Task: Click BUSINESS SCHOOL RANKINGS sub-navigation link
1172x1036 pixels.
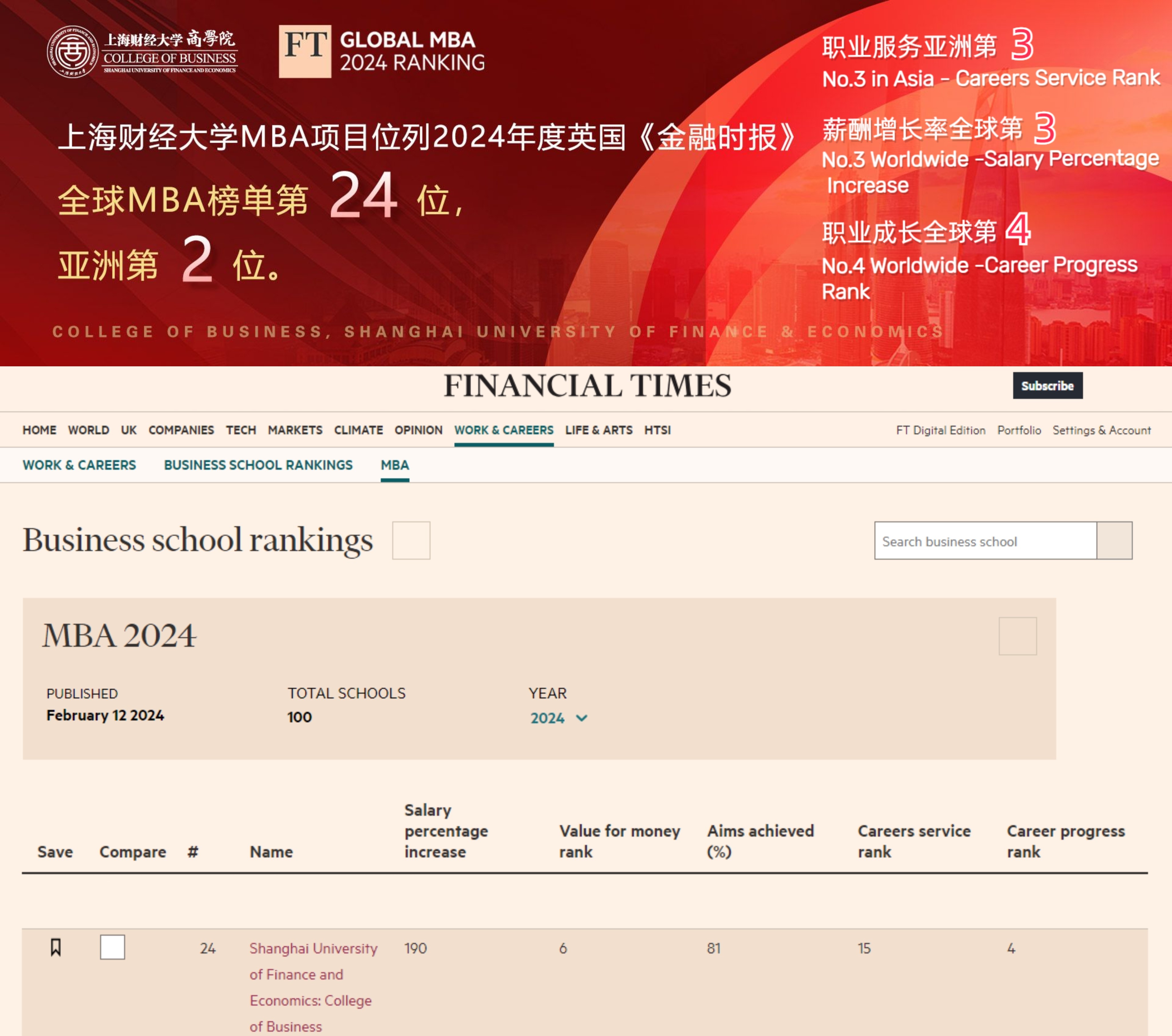Action: [x=259, y=465]
